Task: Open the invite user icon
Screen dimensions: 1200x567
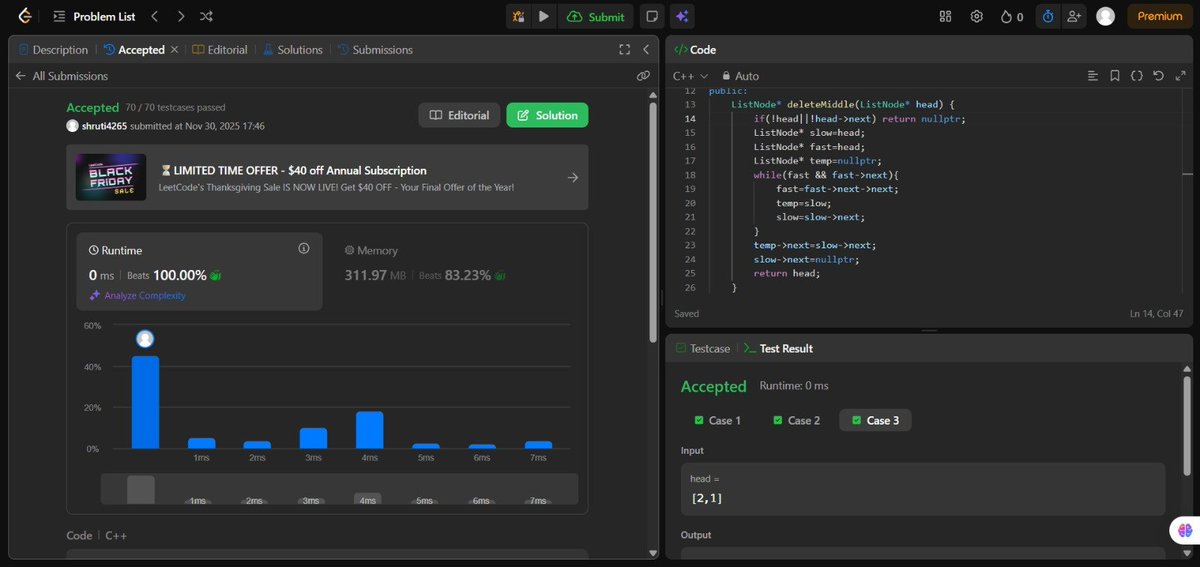Action: (1075, 16)
